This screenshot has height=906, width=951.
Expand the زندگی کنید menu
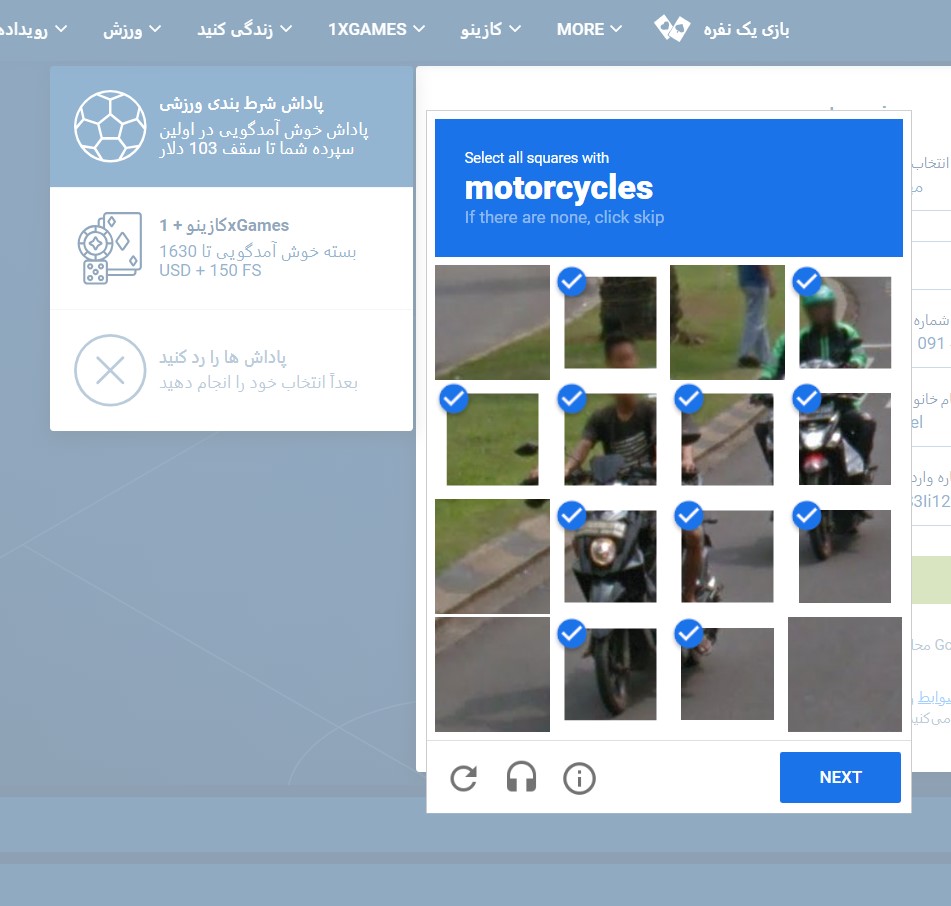coord(244,29)
